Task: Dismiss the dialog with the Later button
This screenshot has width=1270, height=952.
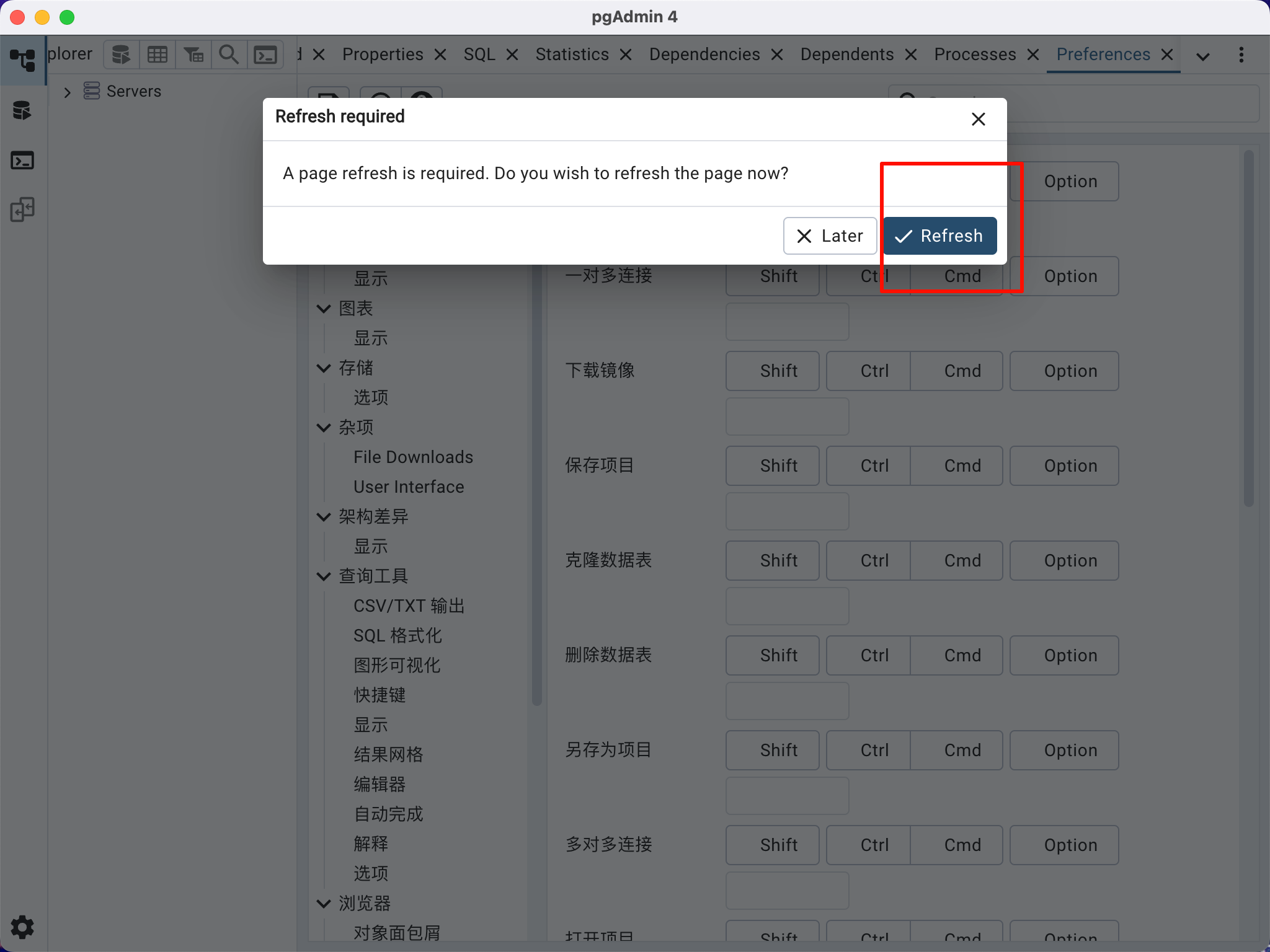Action: coord(829,236)
